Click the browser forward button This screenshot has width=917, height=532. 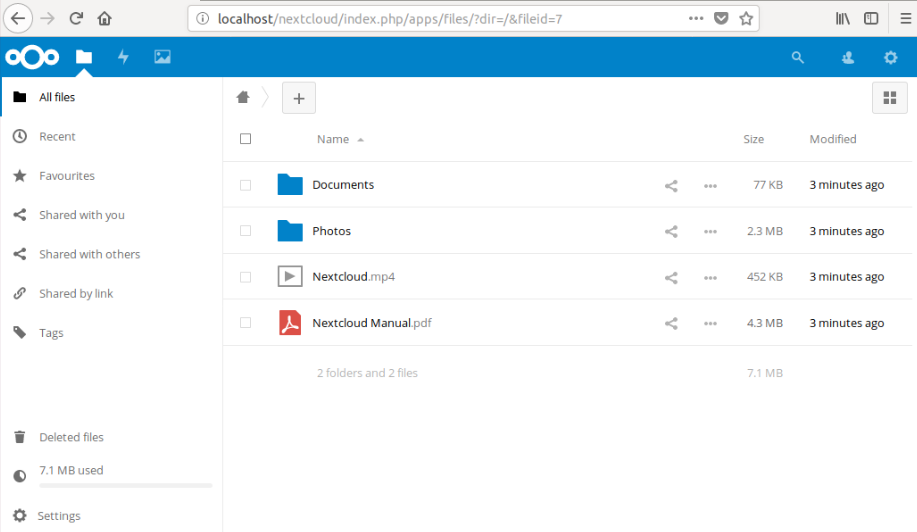tap(47, 19)
